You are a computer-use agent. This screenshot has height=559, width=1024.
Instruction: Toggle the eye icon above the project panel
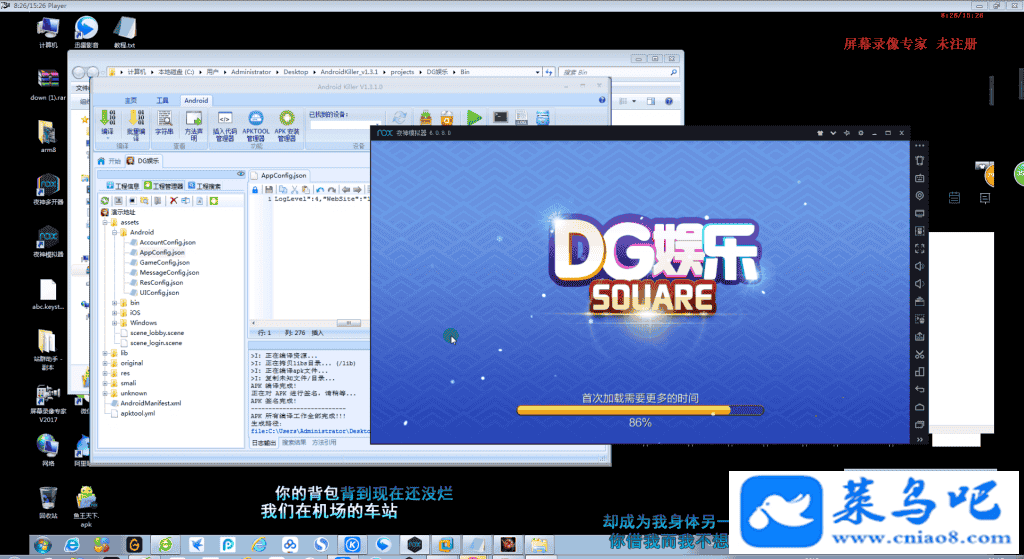click(x=240, y=174)
